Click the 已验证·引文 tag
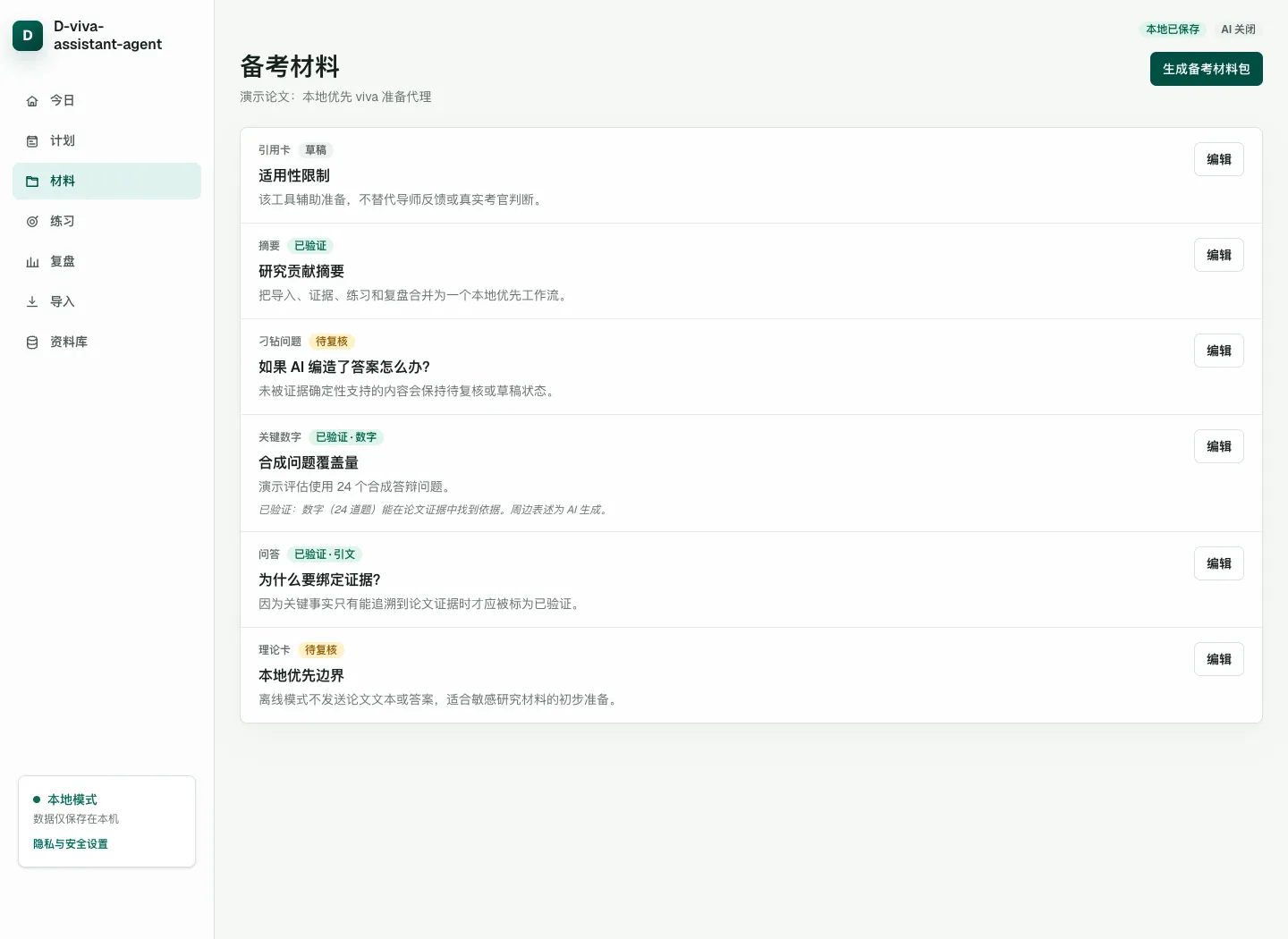Viewport: 1288px width, 939px height. pyautogui.click(x=325, y=554)
